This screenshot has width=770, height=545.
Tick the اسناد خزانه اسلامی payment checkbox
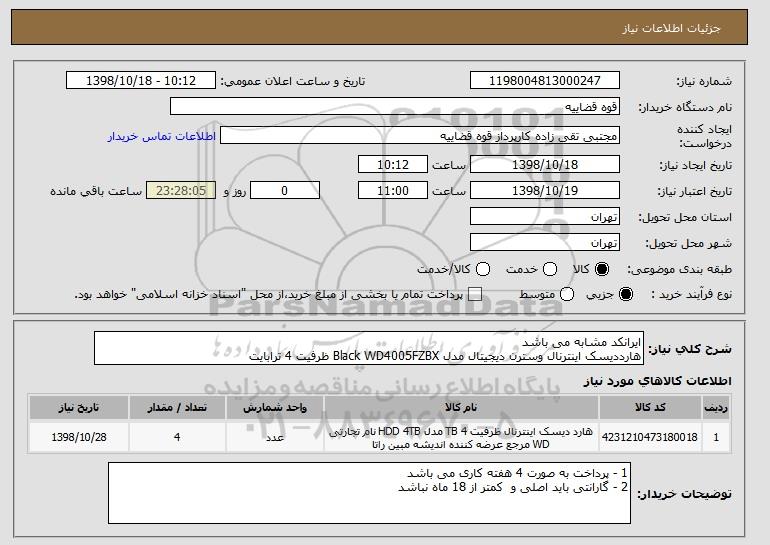pyautogui.click(x=475, y=294)
